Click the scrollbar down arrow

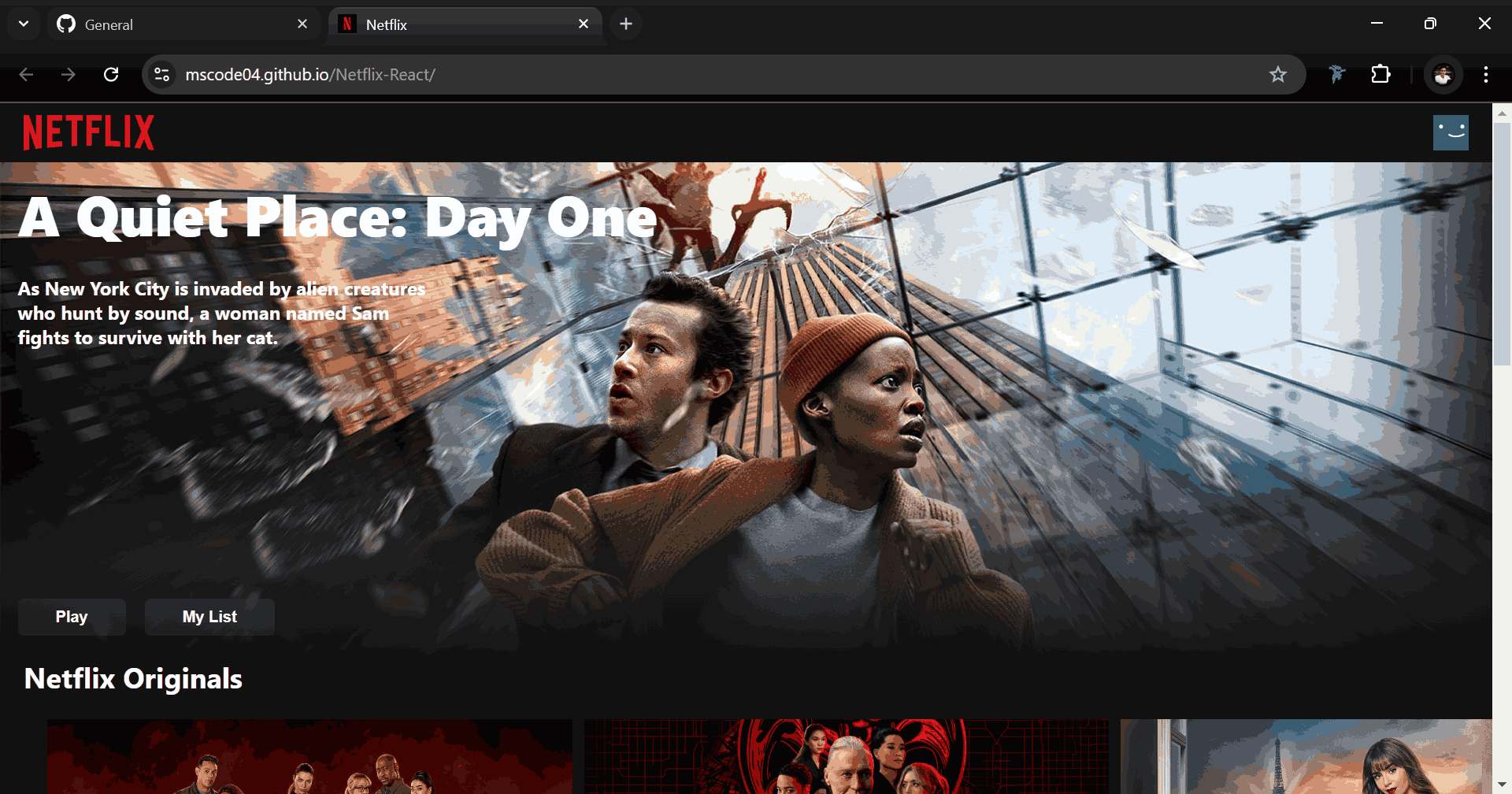coord(1502,786)
